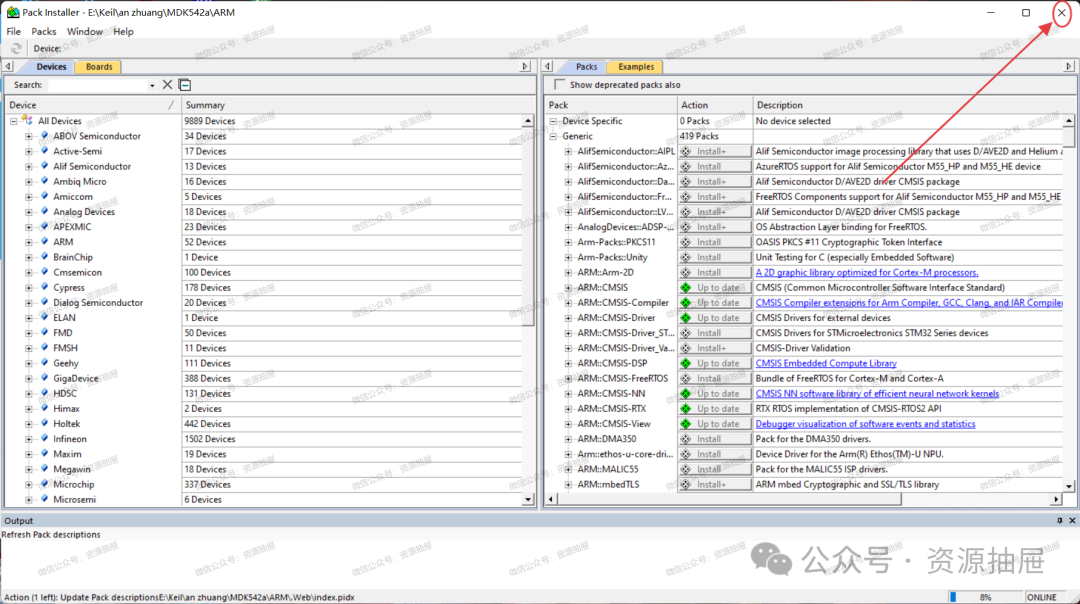
Task: Click the ABOV Semiconductor vendor icon
Action: pyautogui.click(x=45, y=136)
